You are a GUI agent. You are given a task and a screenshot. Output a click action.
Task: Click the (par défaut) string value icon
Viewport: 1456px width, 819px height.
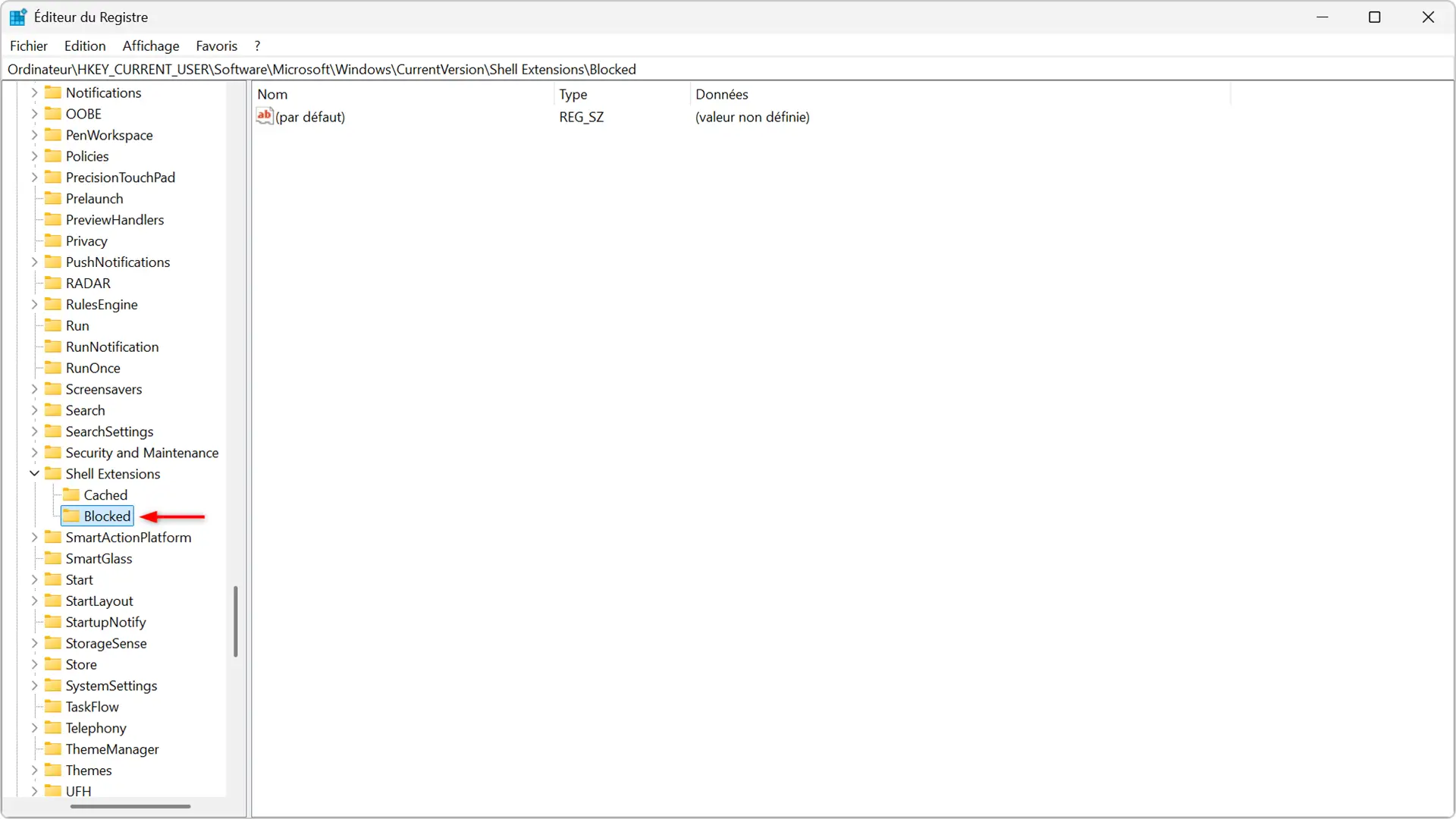[x=265, y=116]
